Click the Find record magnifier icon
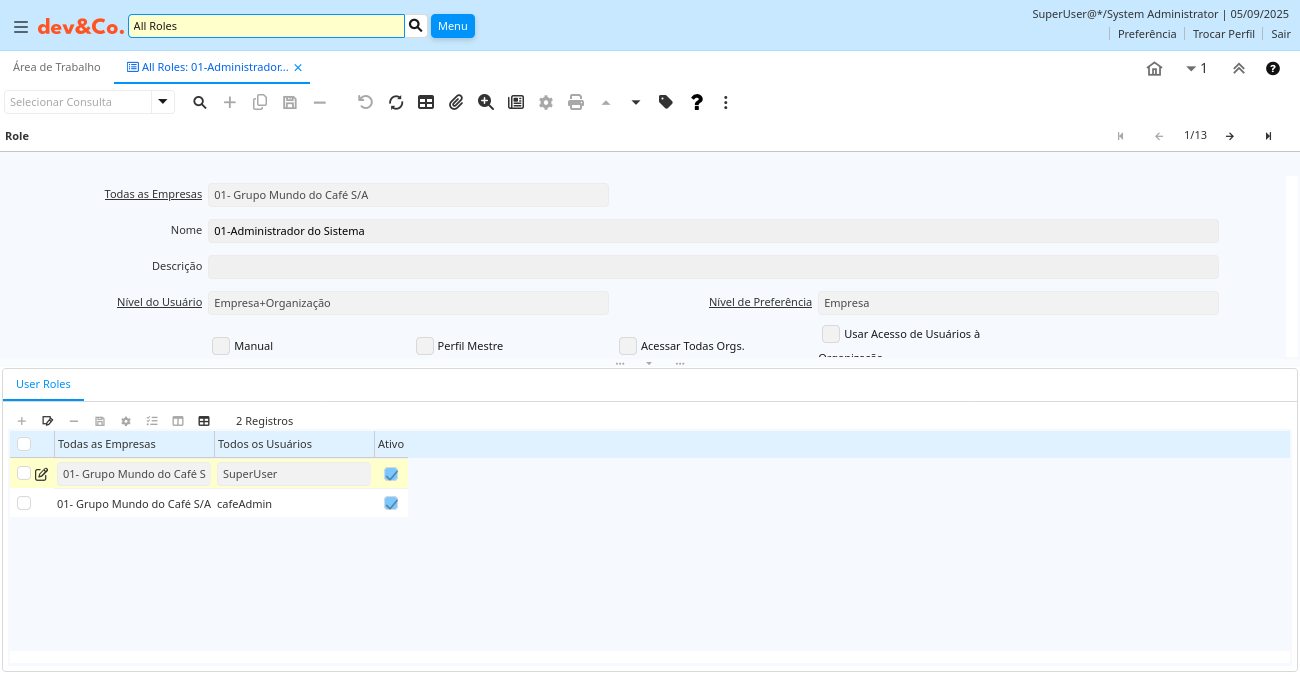The width and height of the screenshot is (1300, 674). click(x=200, y=102)
